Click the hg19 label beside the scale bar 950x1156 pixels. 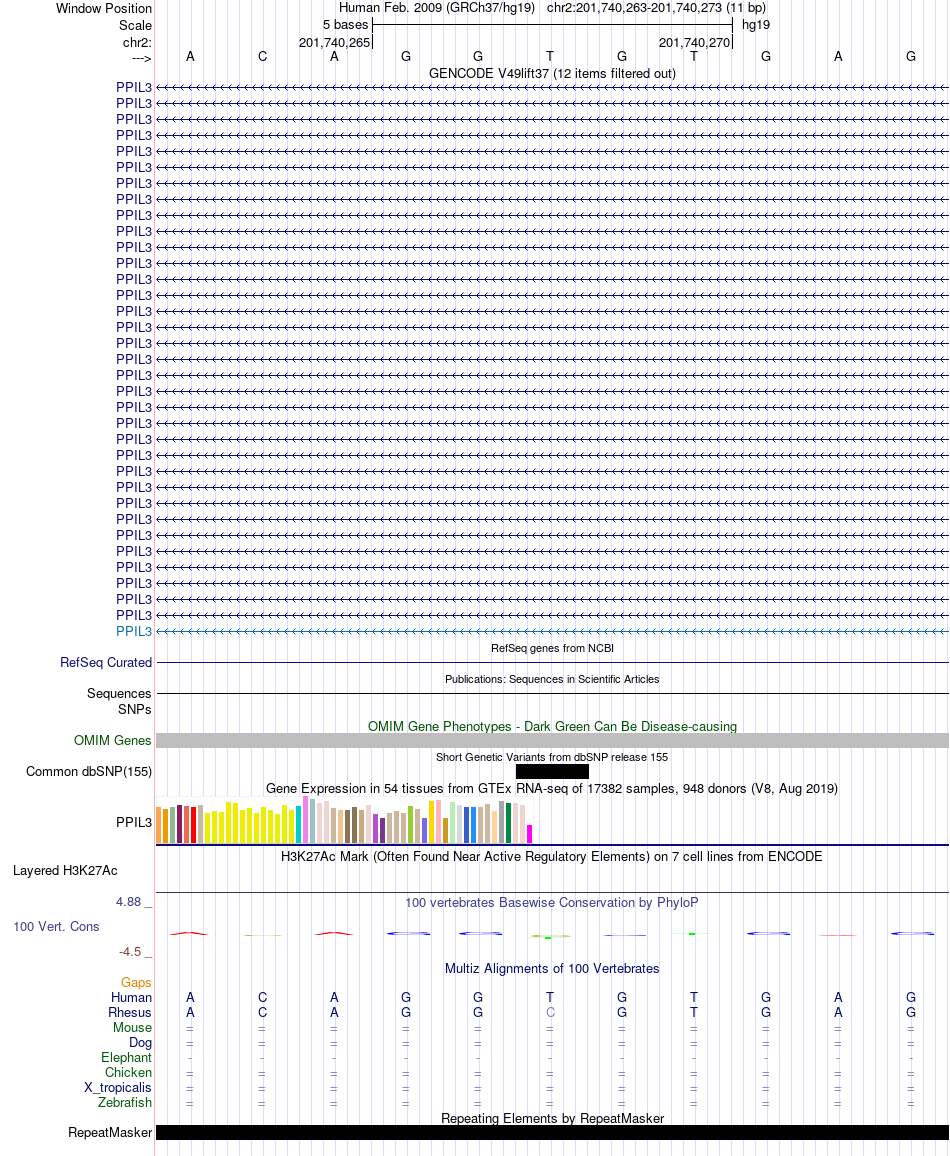(x=755, y=25)
